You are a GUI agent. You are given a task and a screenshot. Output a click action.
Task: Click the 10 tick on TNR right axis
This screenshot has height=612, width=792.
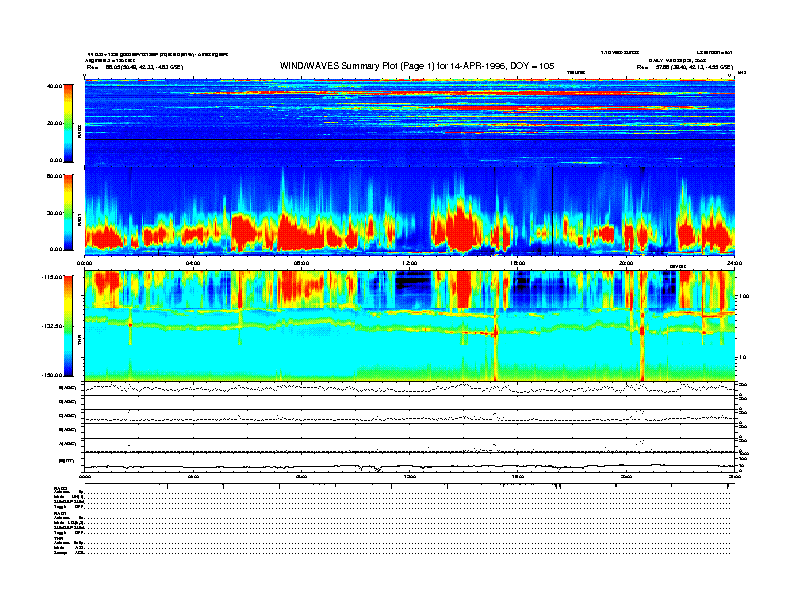click(742, 358)
